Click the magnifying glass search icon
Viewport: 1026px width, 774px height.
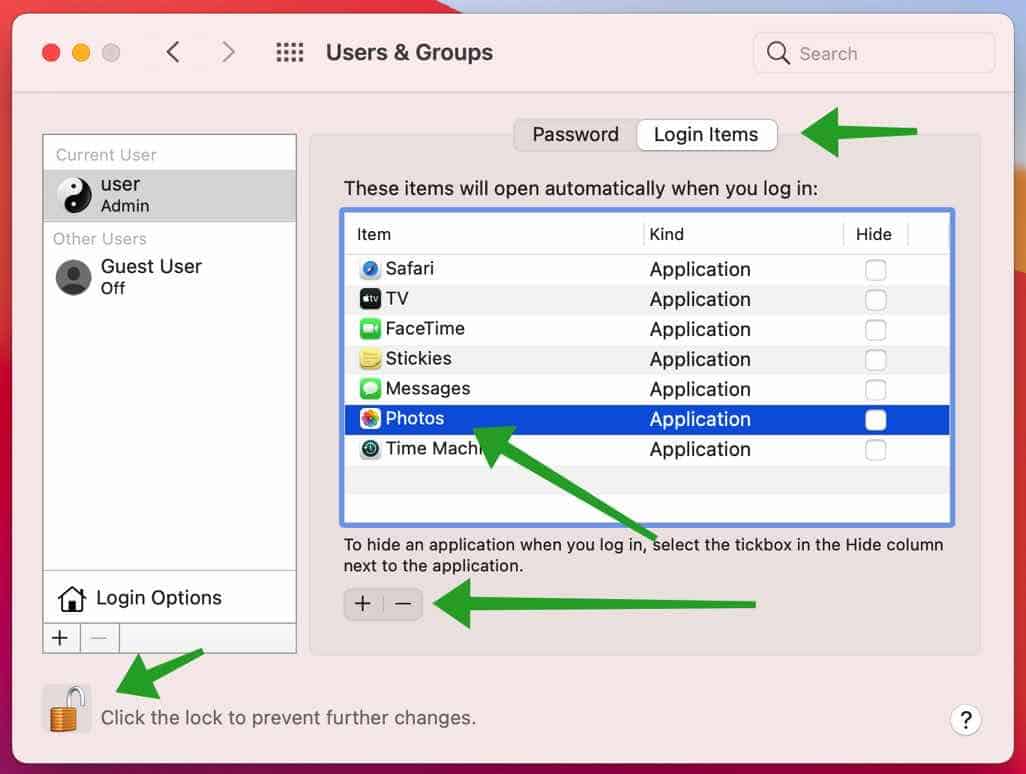(x=778, y=53)
